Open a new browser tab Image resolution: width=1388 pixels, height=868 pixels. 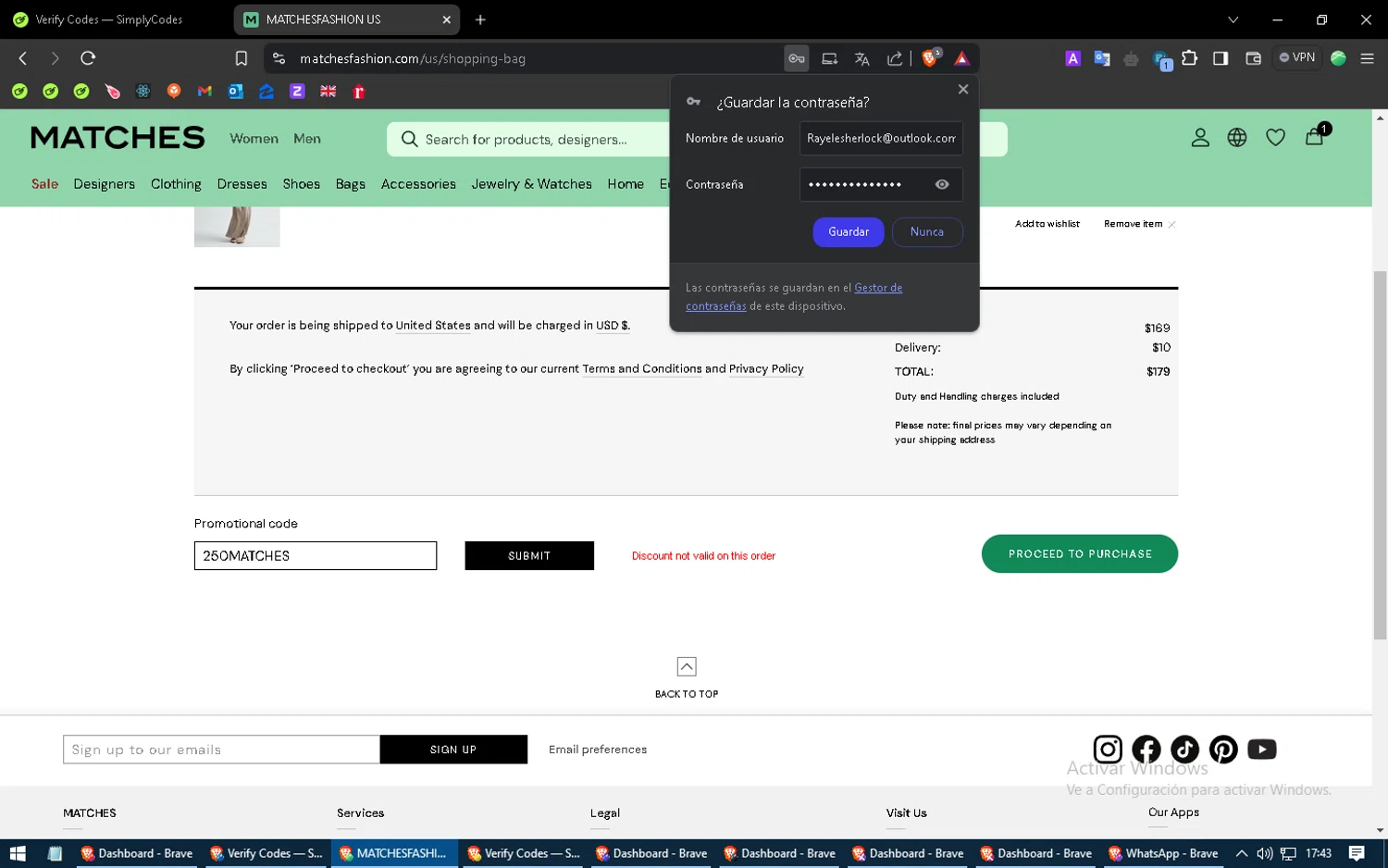tap(480, 19)
